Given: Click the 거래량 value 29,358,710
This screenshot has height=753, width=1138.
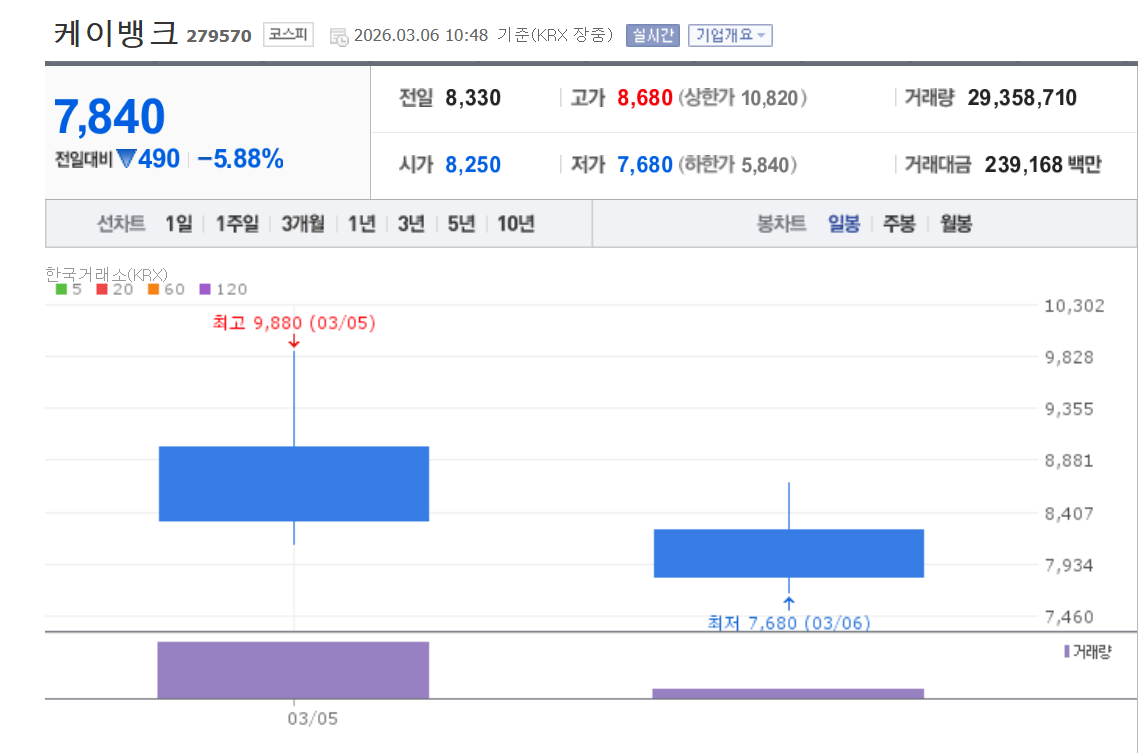Looking at the screenshot, I should coord(1022,98).
